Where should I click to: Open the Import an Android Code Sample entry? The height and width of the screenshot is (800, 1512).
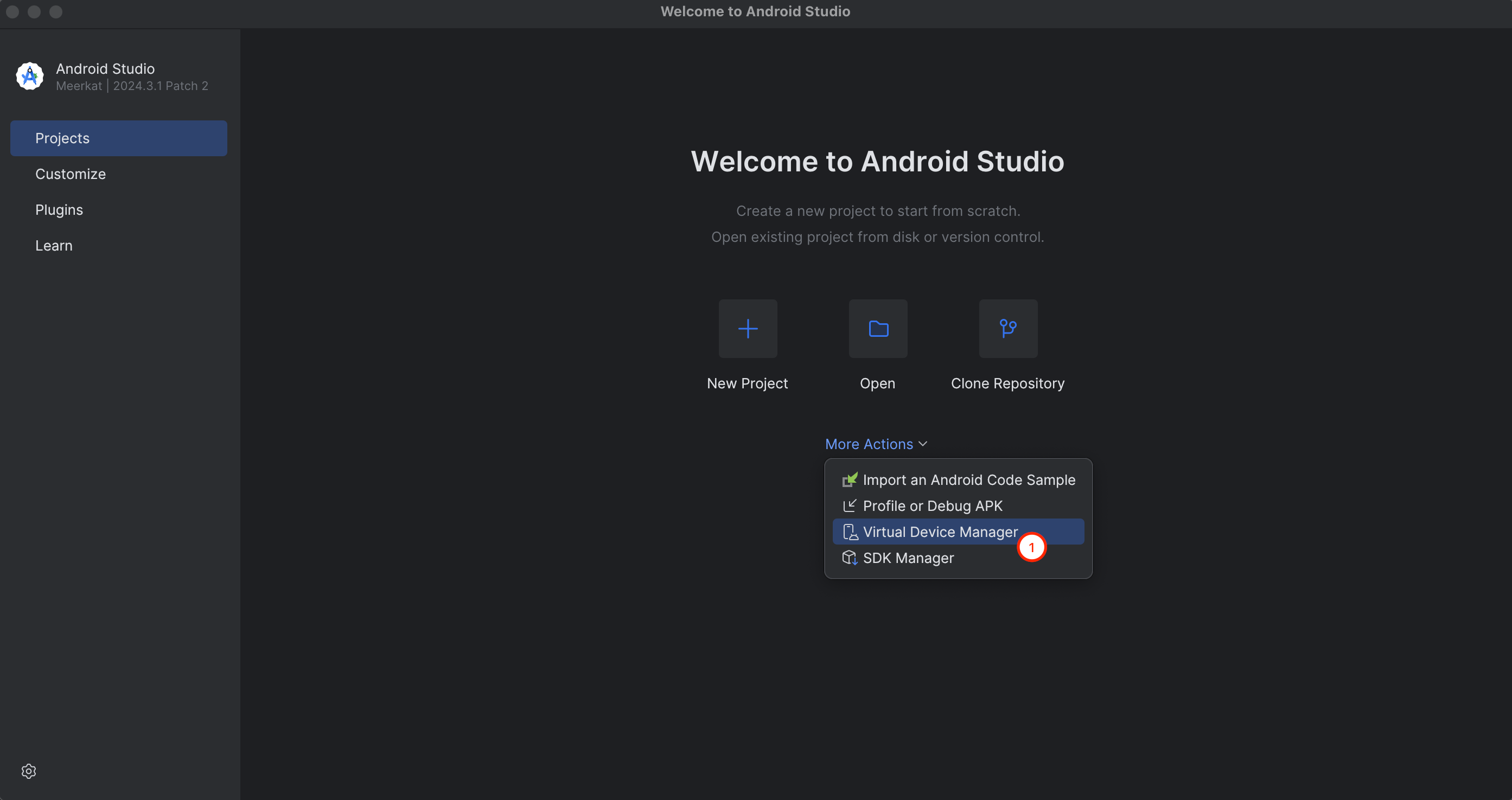(968, 480)
